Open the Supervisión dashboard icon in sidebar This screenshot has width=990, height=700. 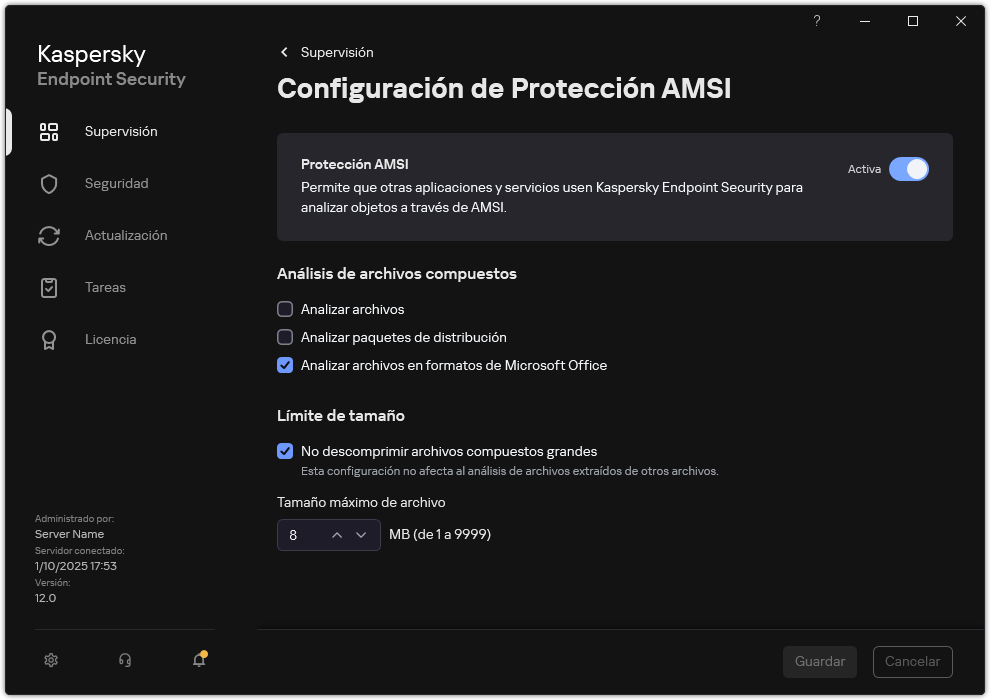coord(49,131)
